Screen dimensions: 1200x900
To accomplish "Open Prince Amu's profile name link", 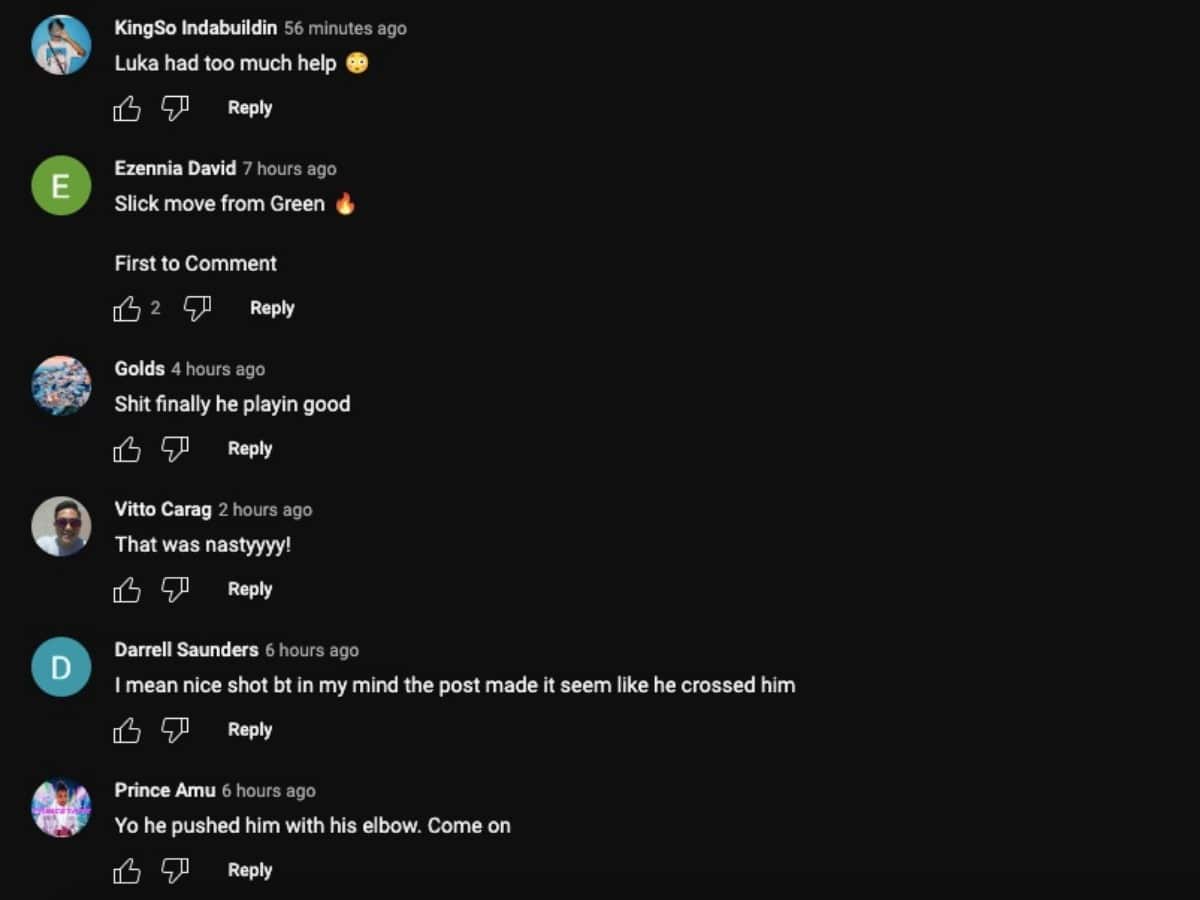I will (x=165, y=790).
